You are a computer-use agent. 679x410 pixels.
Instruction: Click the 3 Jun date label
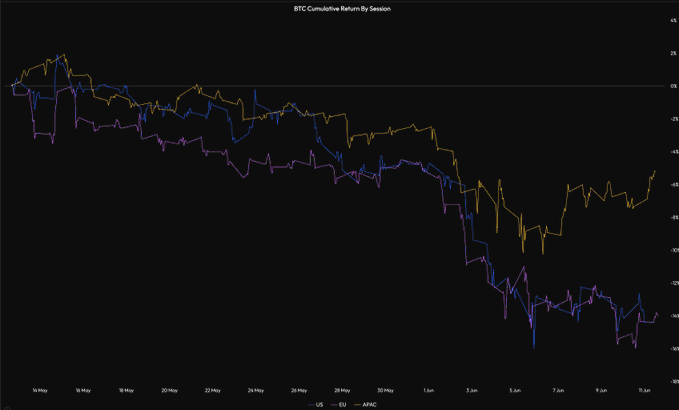(472, 391)
